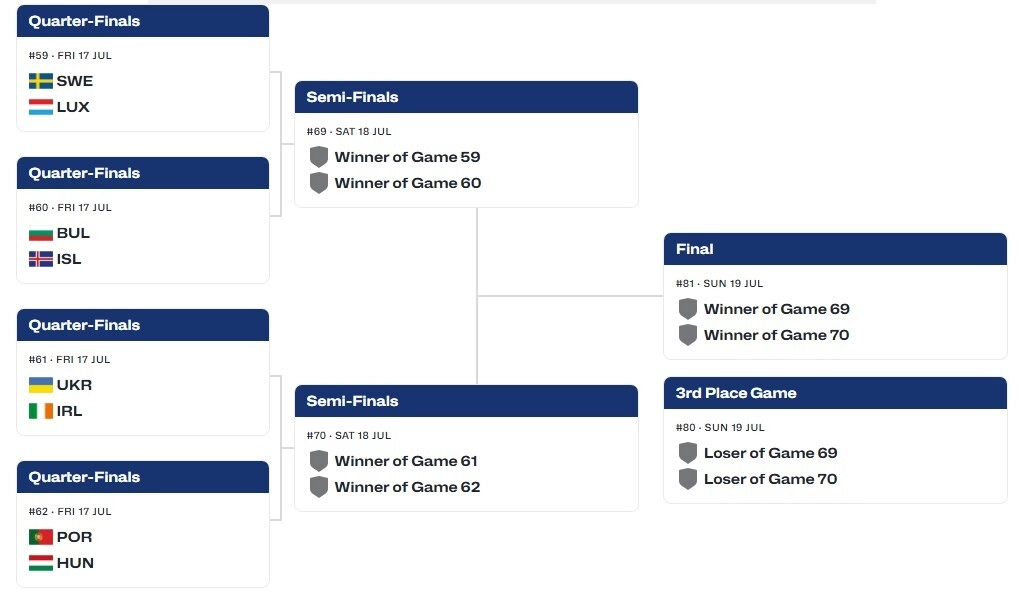Click Winner of Game 69 entry
Viewport: 1032px width, 602px height.
pos(764,309)
